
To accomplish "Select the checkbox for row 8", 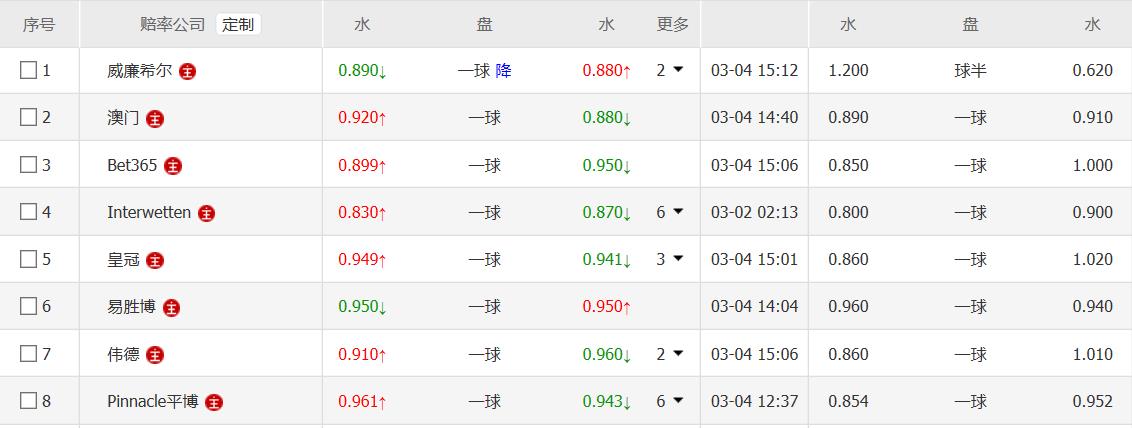I will click(28, 401).
